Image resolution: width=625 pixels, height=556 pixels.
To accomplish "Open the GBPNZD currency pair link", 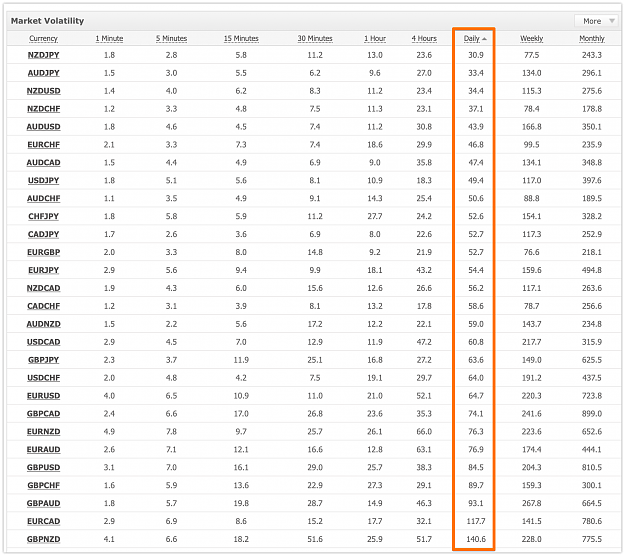I will tap(43, 539).
